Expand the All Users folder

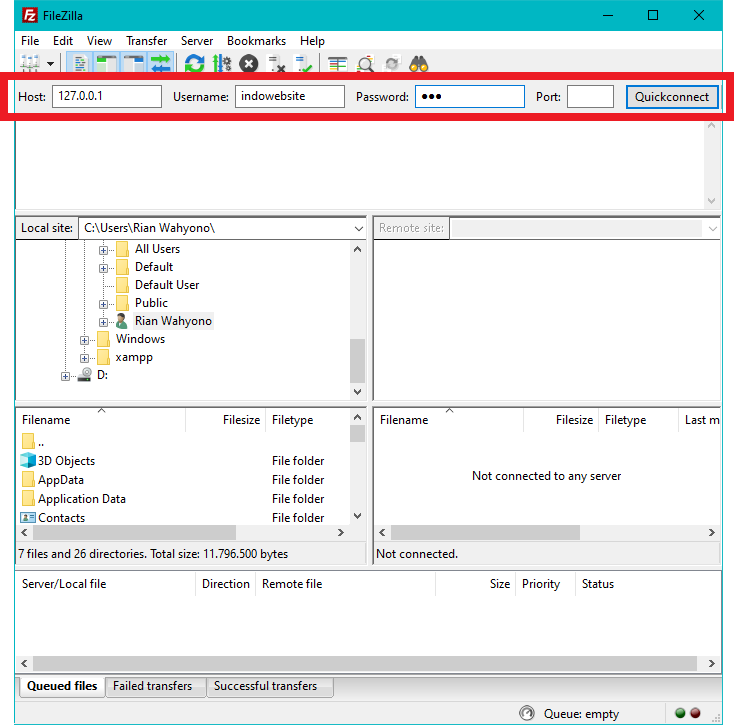tap(103, 250)
